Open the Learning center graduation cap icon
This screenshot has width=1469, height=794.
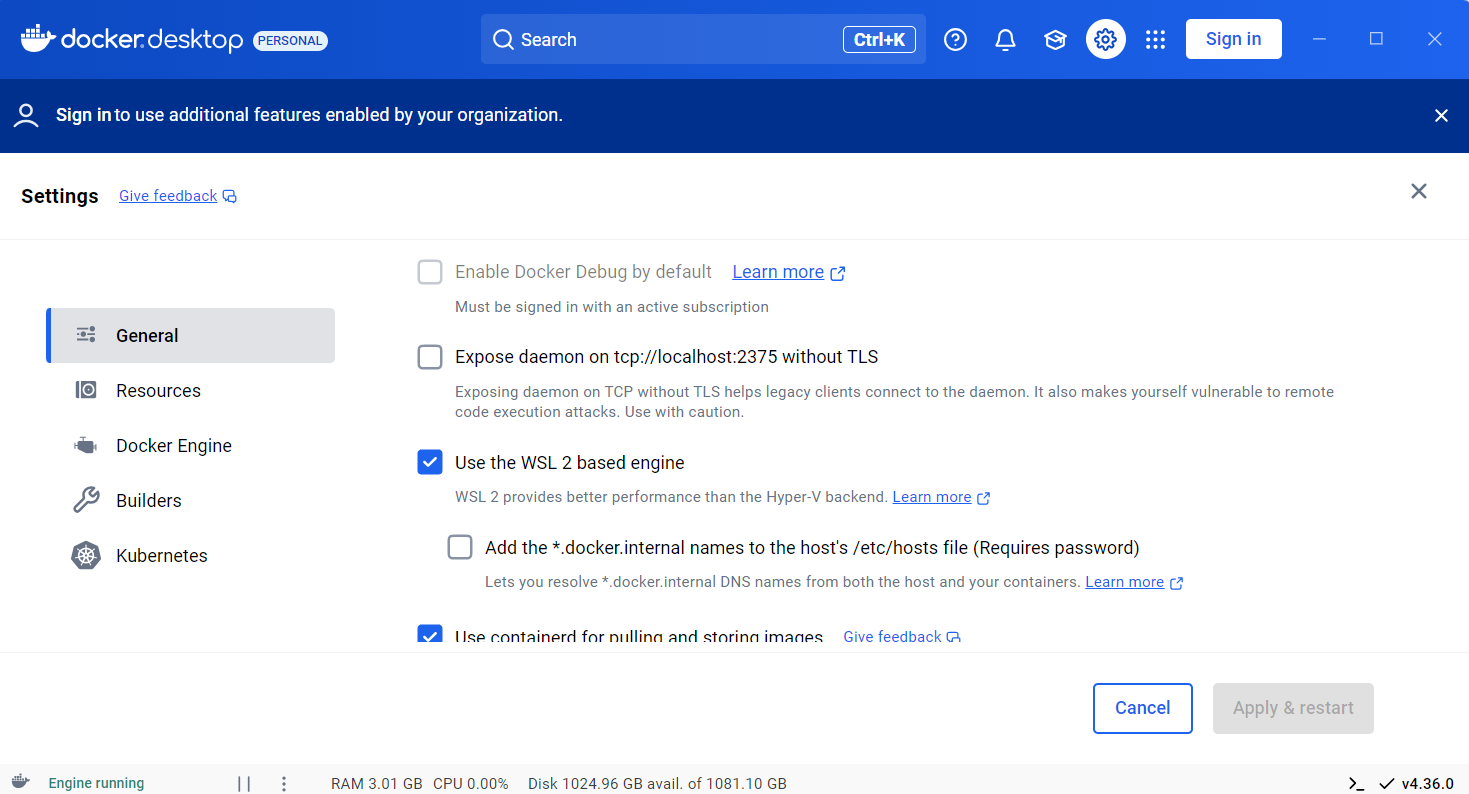tap(1055, 40)
